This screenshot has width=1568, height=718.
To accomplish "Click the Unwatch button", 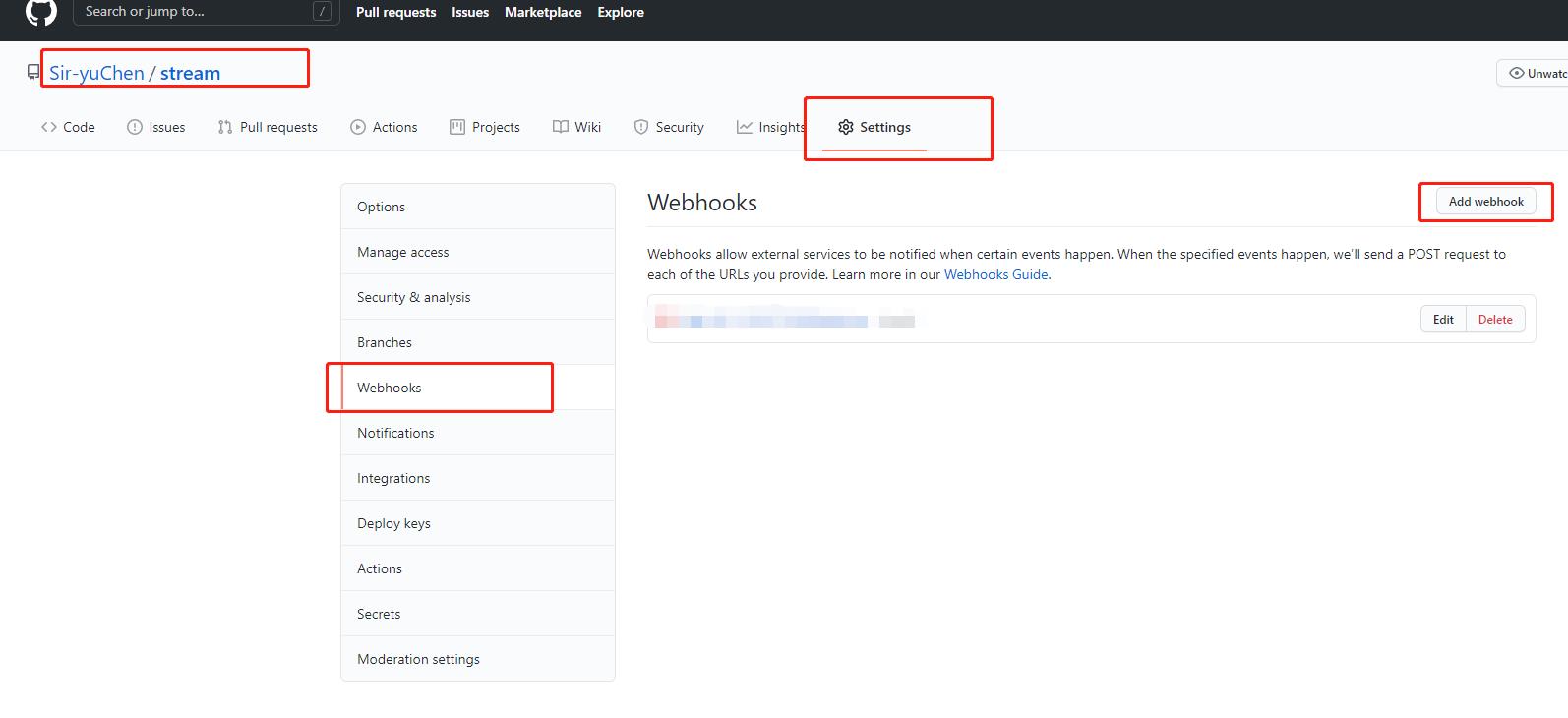I will [x=1533, y=73].
